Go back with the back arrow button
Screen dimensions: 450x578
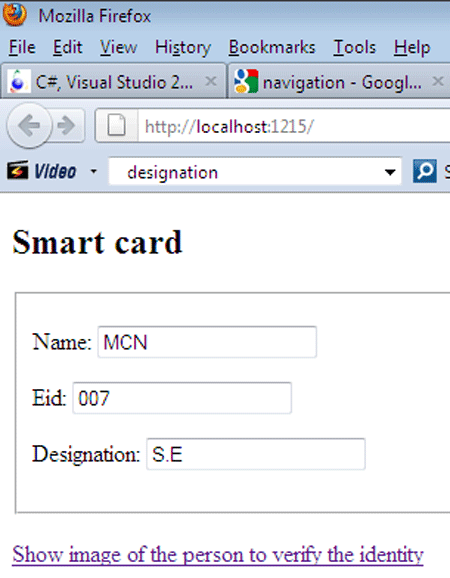pos(29,126)
